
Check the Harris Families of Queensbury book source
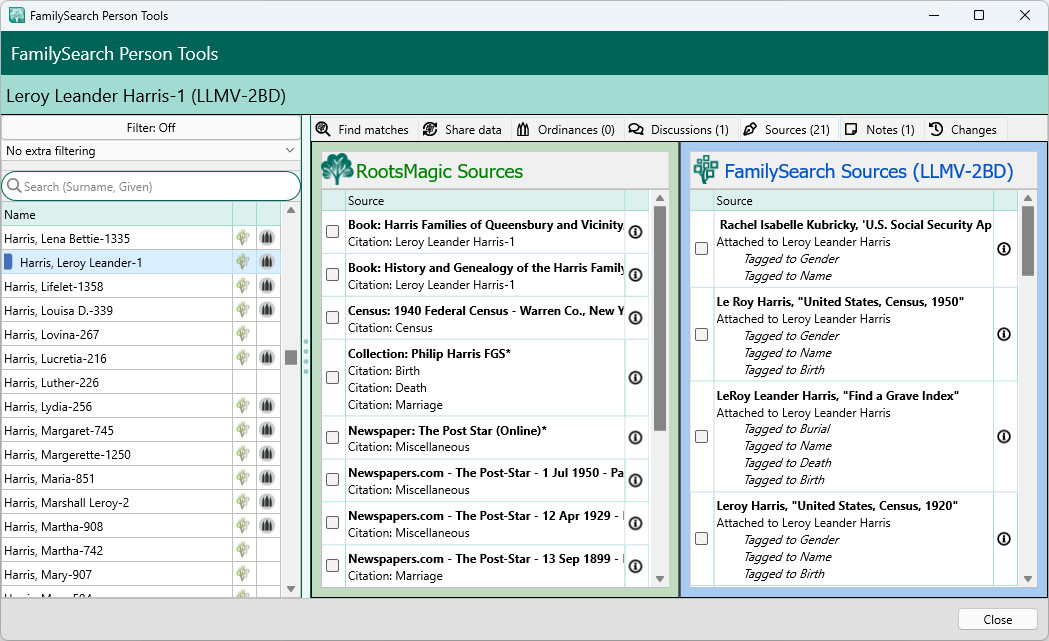pyautogui.click(x=333, y=232)
